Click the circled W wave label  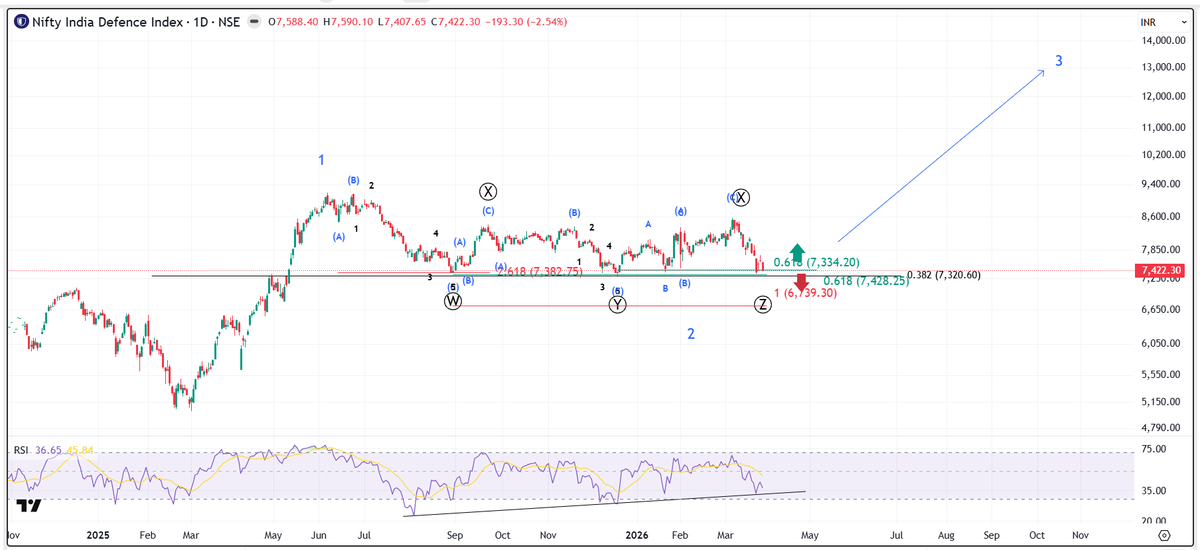pyautogui.click(x=453, y=300)
